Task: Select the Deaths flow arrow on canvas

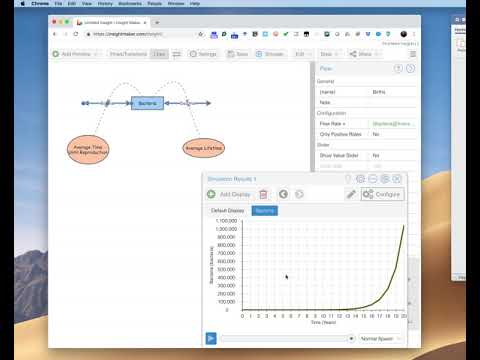Action: tap(188, 103)
